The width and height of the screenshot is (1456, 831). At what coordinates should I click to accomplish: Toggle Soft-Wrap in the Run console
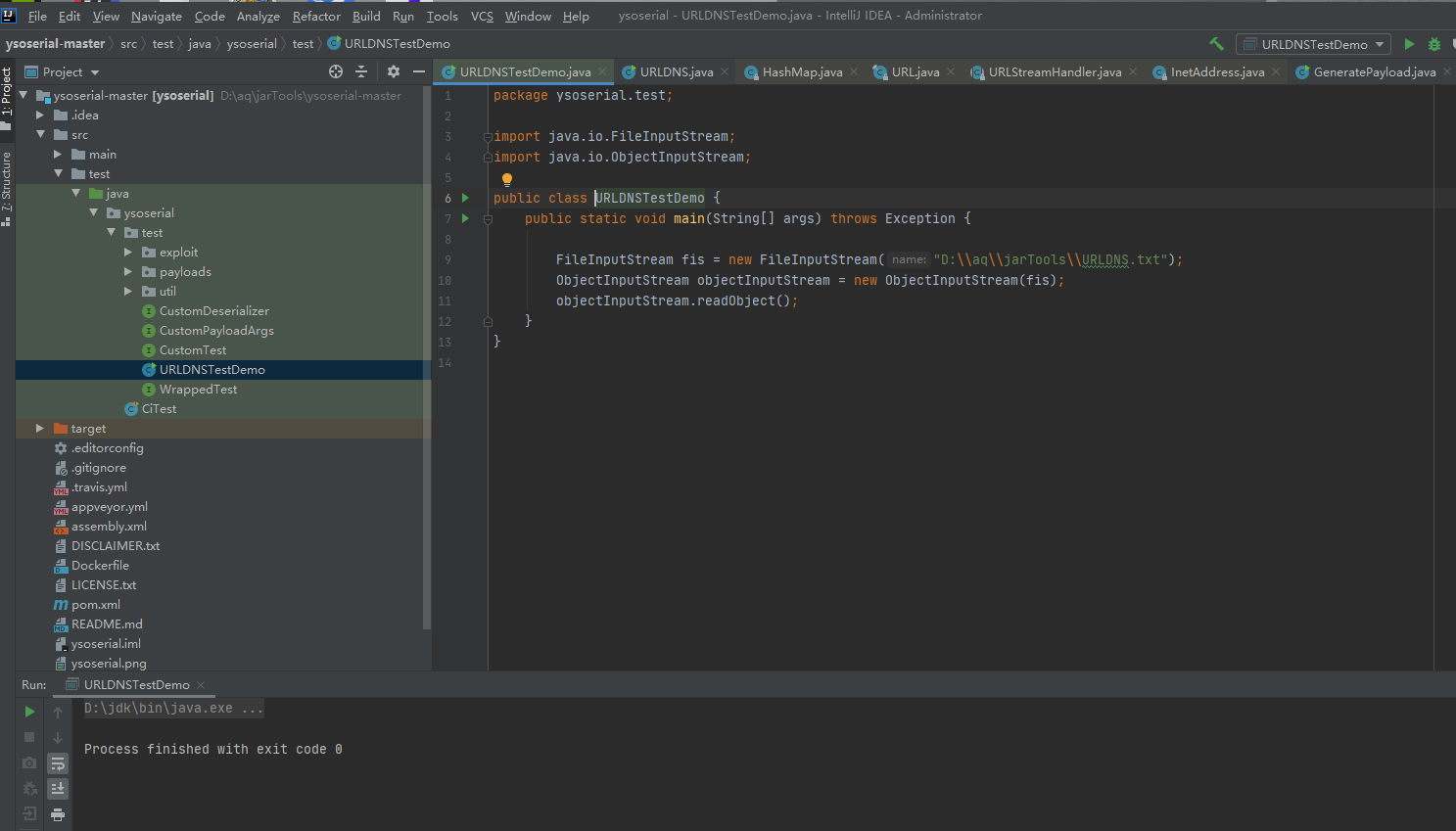point(58,763)
